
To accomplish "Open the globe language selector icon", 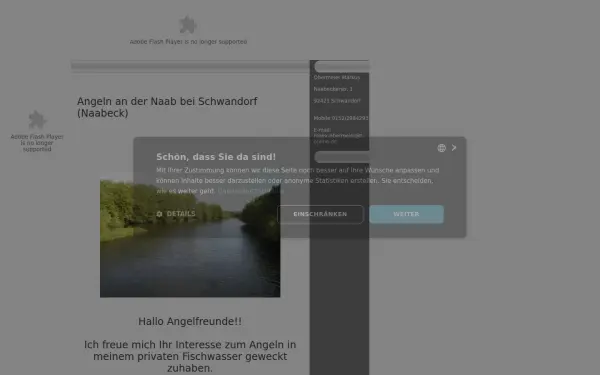I will click(x=442, y=148).
